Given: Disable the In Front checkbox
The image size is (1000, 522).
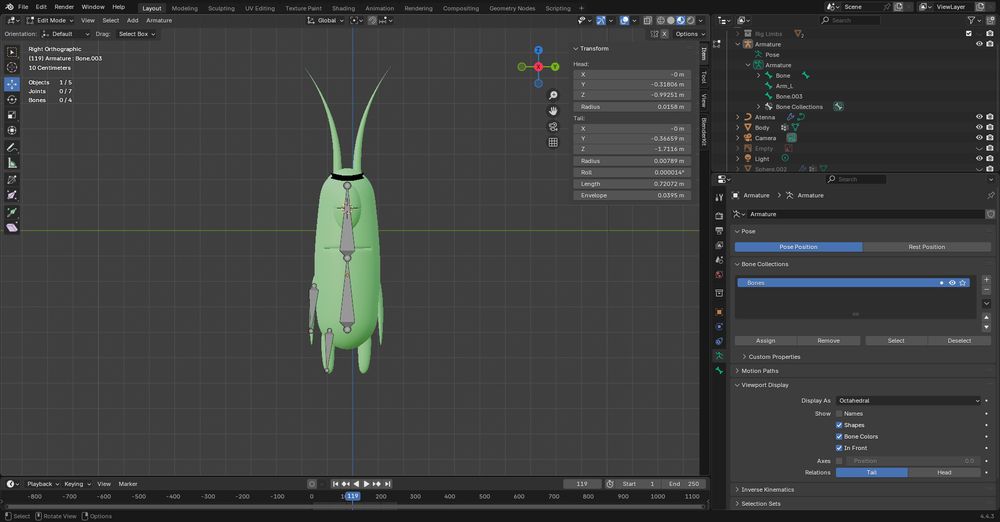Looking at the screenshot, I should 839,448.
